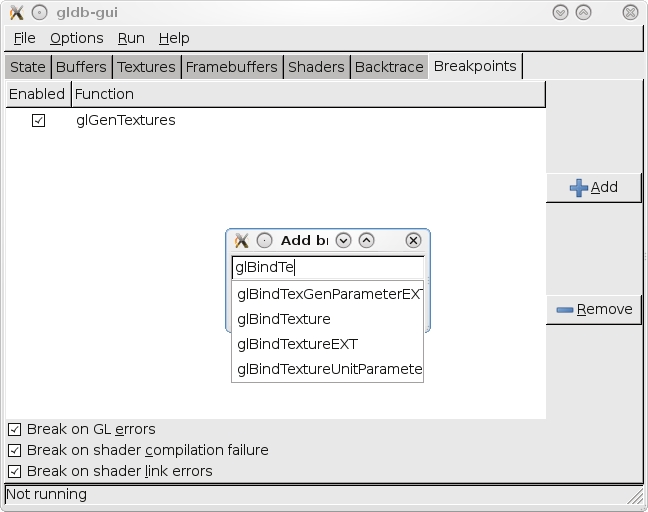Click the main window's up-arrow maximize icon
The height and width of the screenshot is (512, 648).
[x=583, y=12]
